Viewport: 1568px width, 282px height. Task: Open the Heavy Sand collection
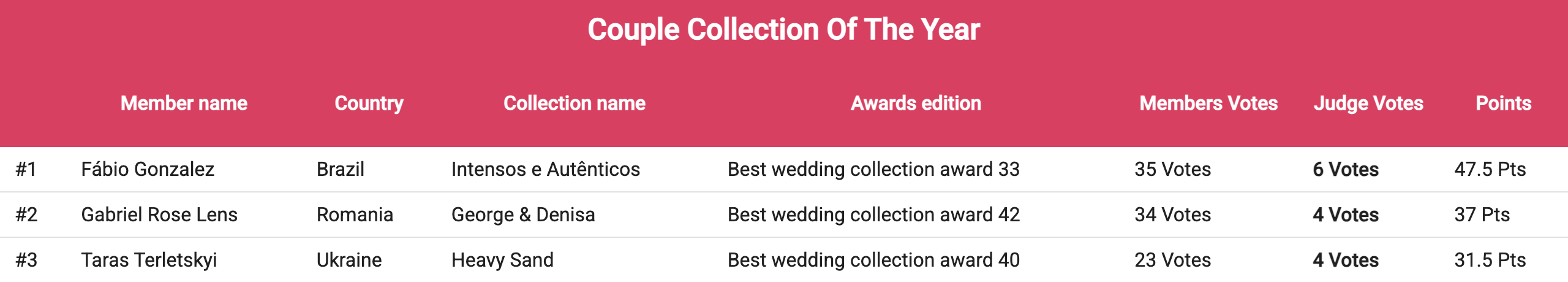502,260
